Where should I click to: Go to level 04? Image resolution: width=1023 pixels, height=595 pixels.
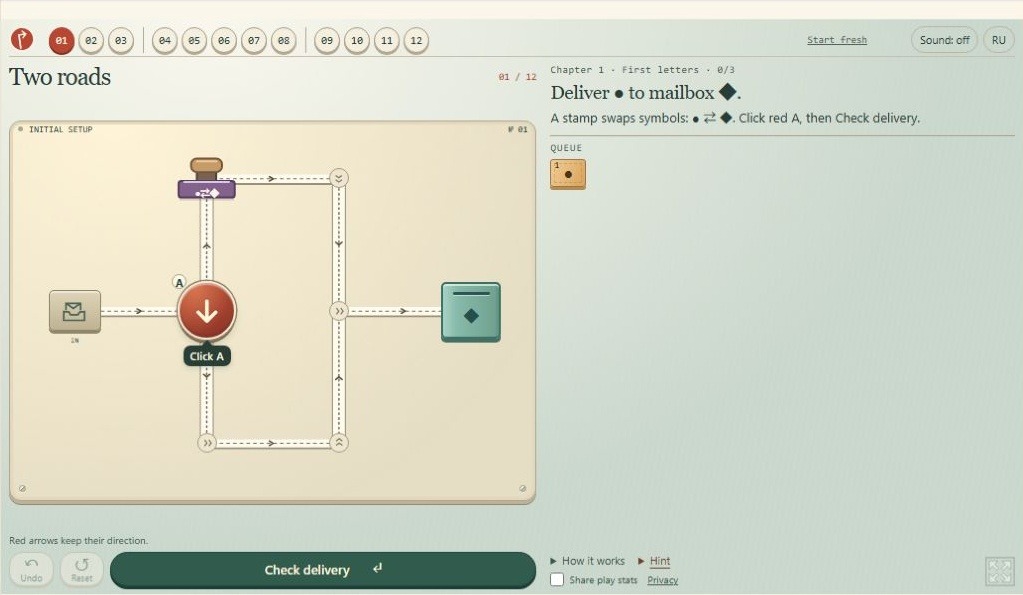tap(165, 40)
